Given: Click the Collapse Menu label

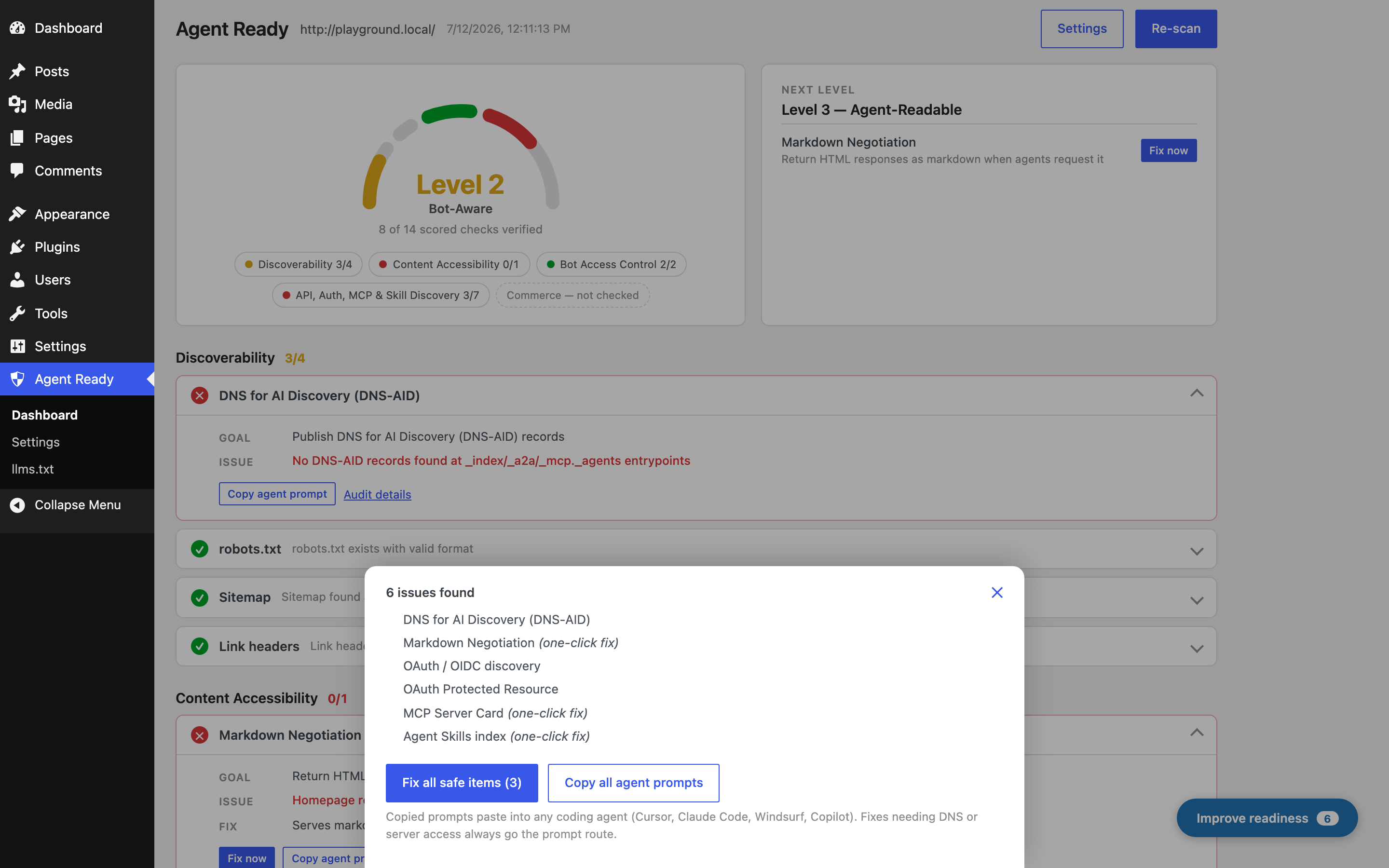Looking at the screenshot, I should (78, 504).
